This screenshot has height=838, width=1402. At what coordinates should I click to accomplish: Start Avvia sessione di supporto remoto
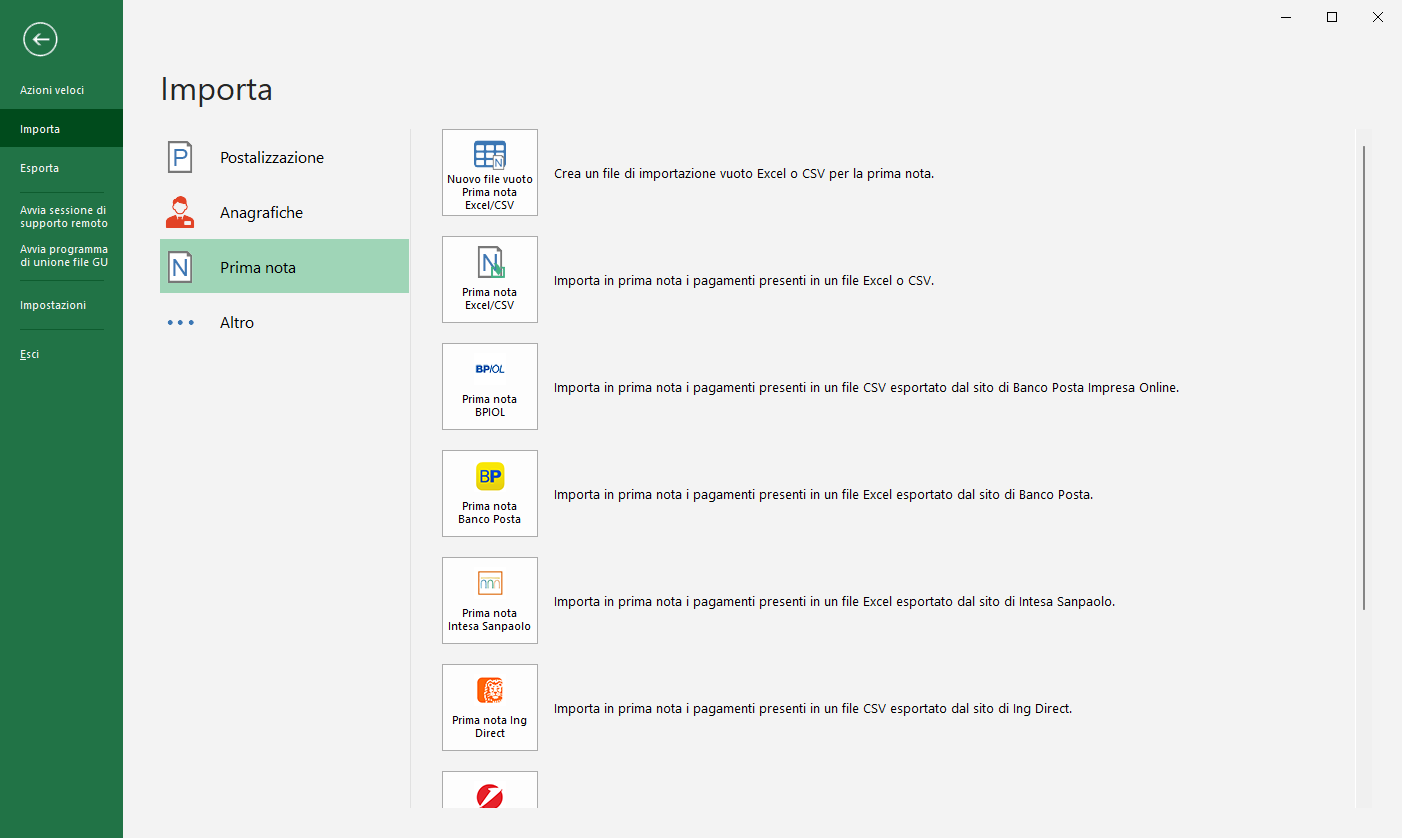63,217
